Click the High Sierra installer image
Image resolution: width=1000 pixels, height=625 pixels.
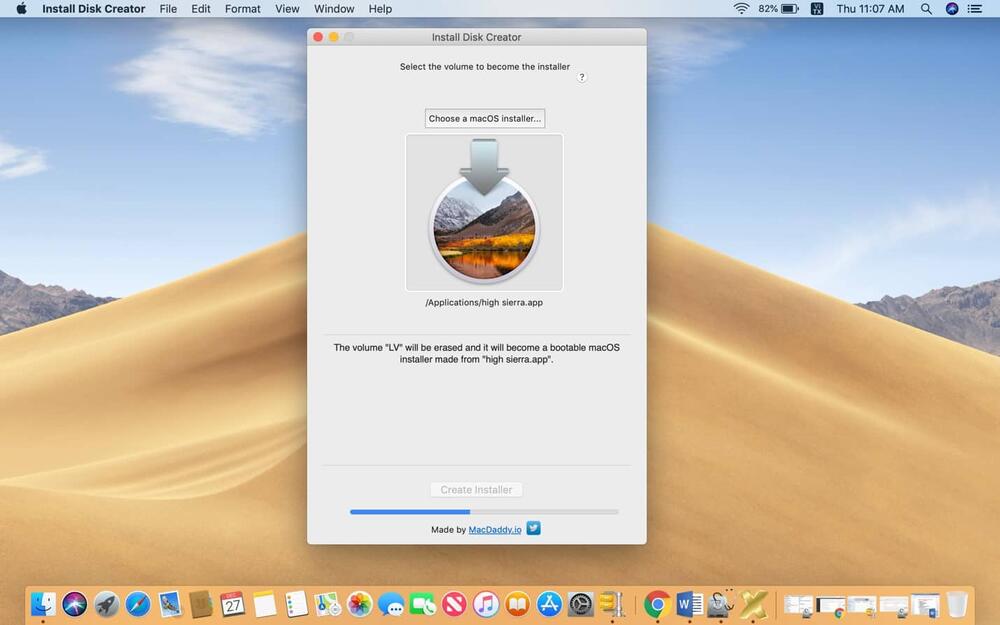pos(484,213)
